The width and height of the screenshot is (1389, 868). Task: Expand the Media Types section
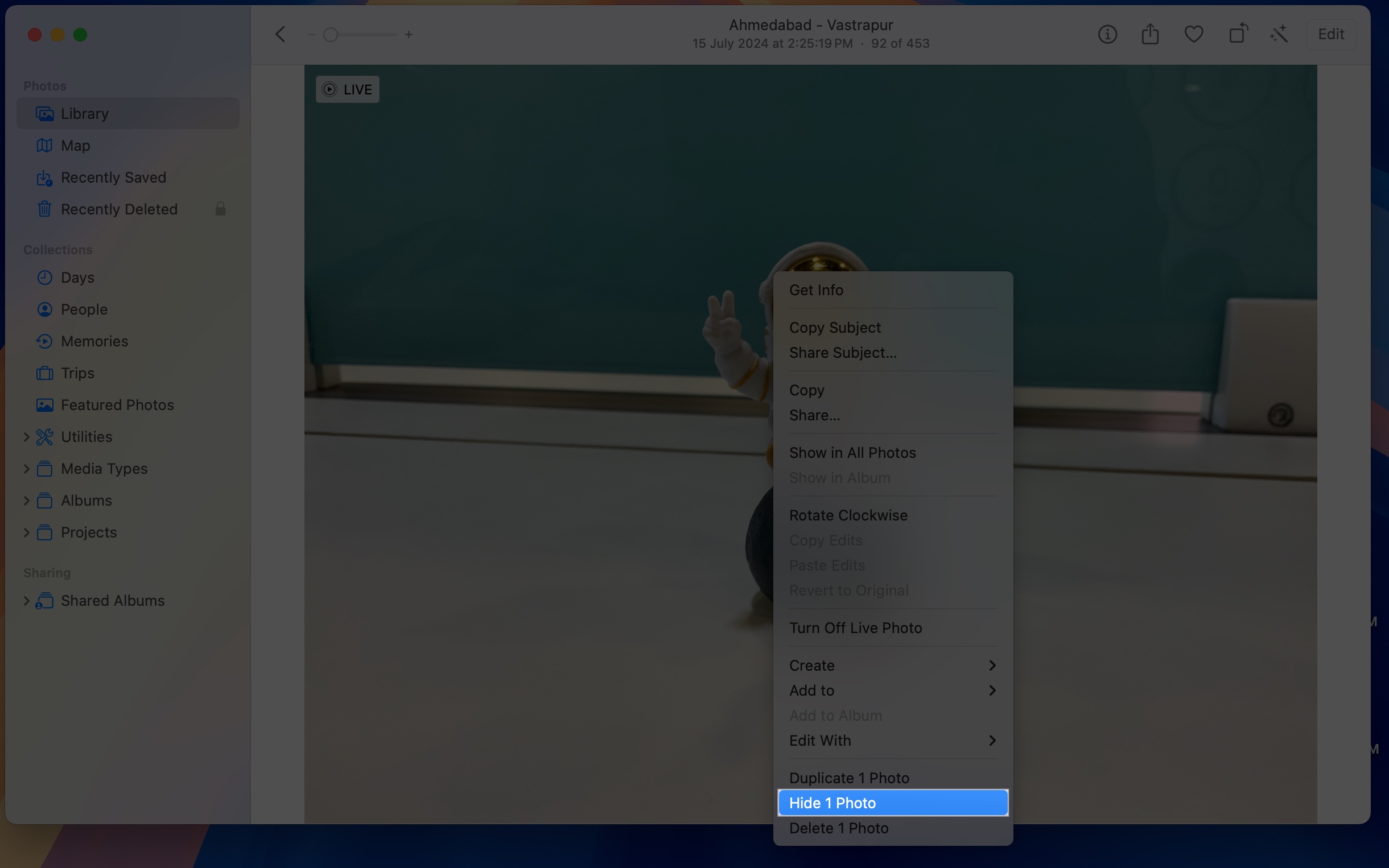click(26, 469)
